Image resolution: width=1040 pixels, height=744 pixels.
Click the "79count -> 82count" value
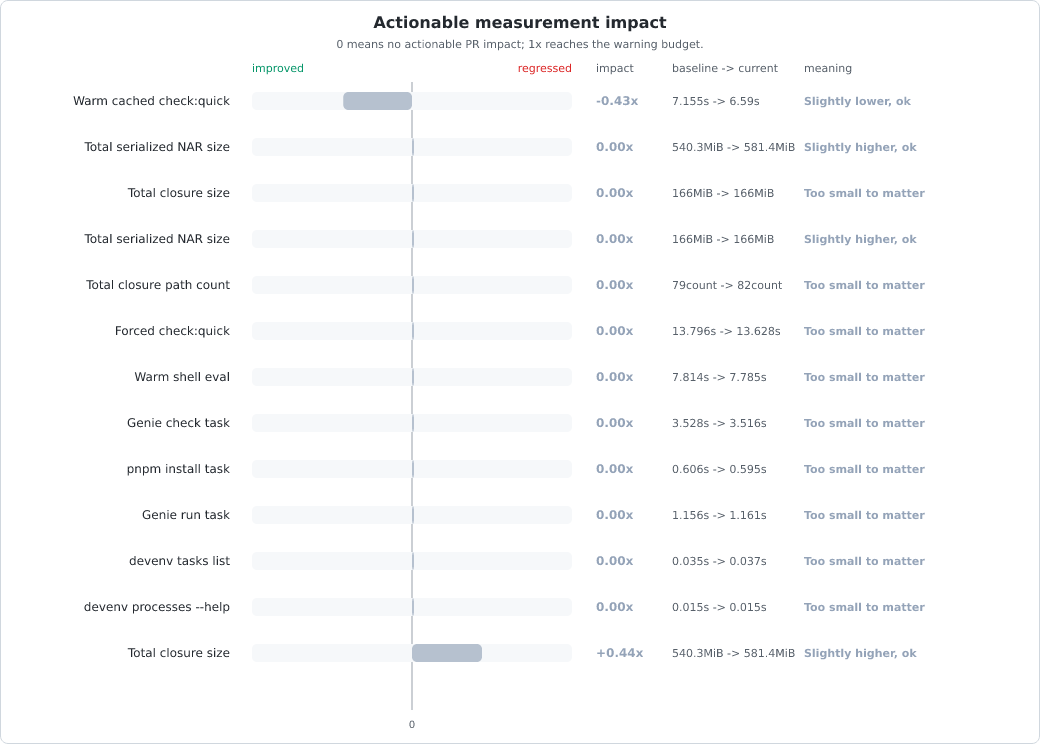coord(727,285)
